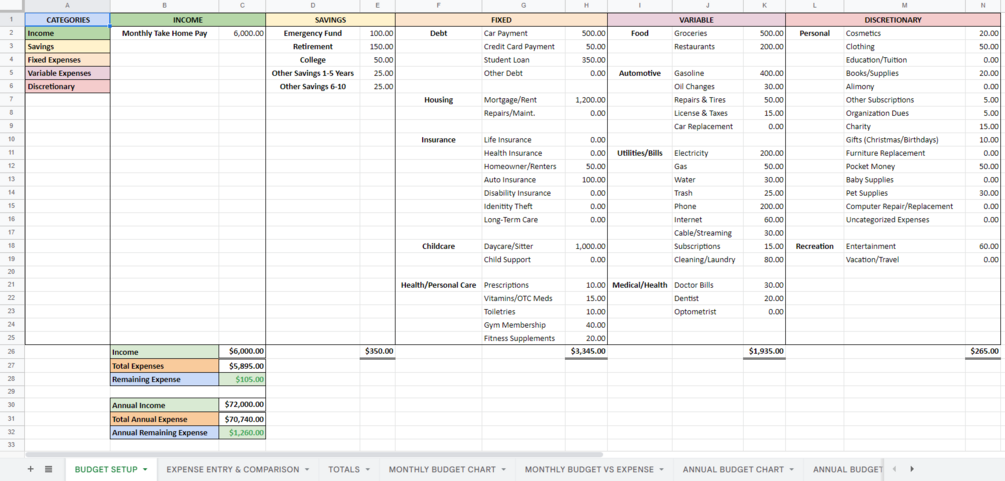Open EXPENSE ENTRY & COMPARISON tab dropdown arrow

coord(307,469)
